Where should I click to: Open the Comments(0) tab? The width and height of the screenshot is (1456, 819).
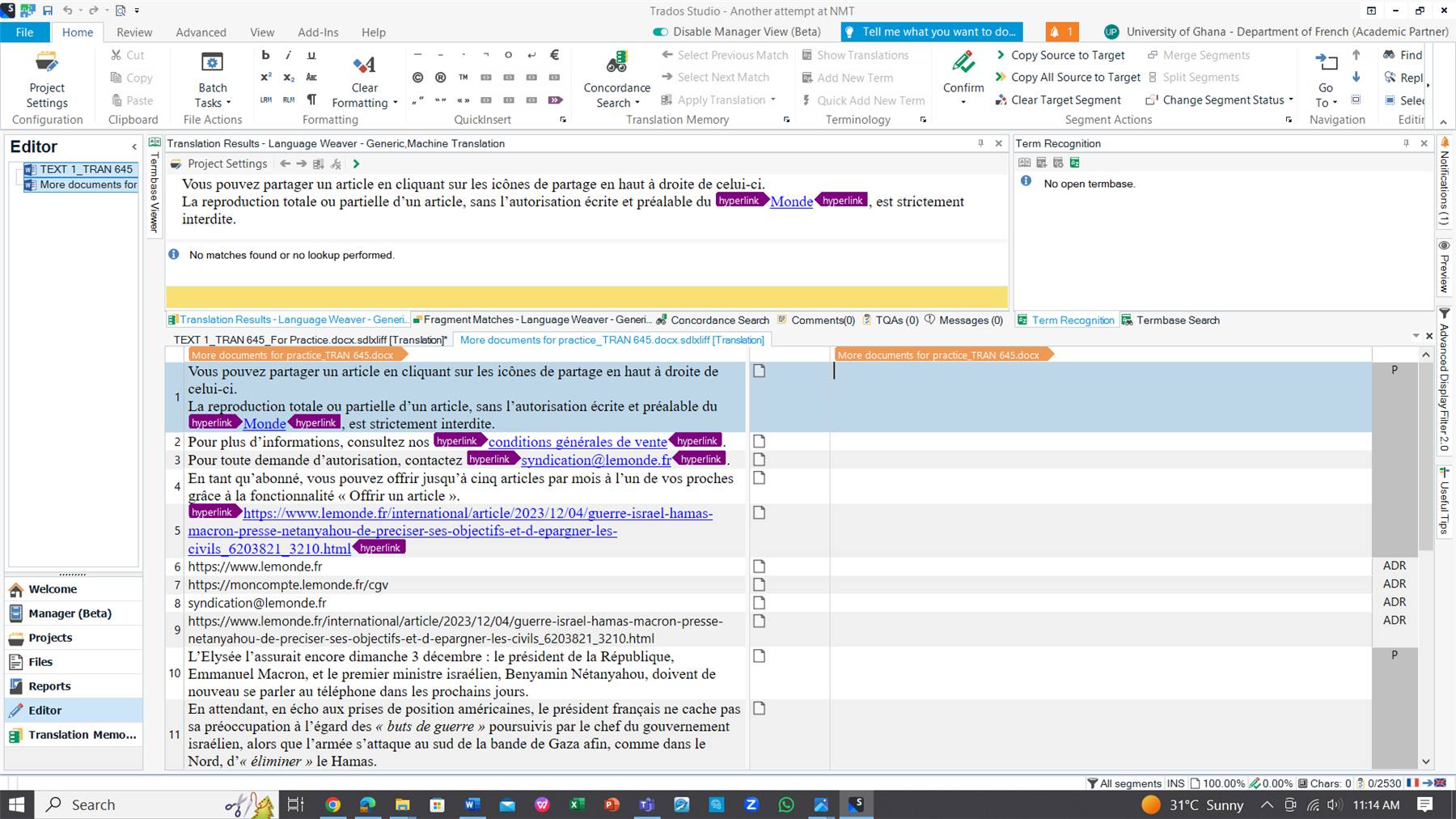click(x=816, y=320)
